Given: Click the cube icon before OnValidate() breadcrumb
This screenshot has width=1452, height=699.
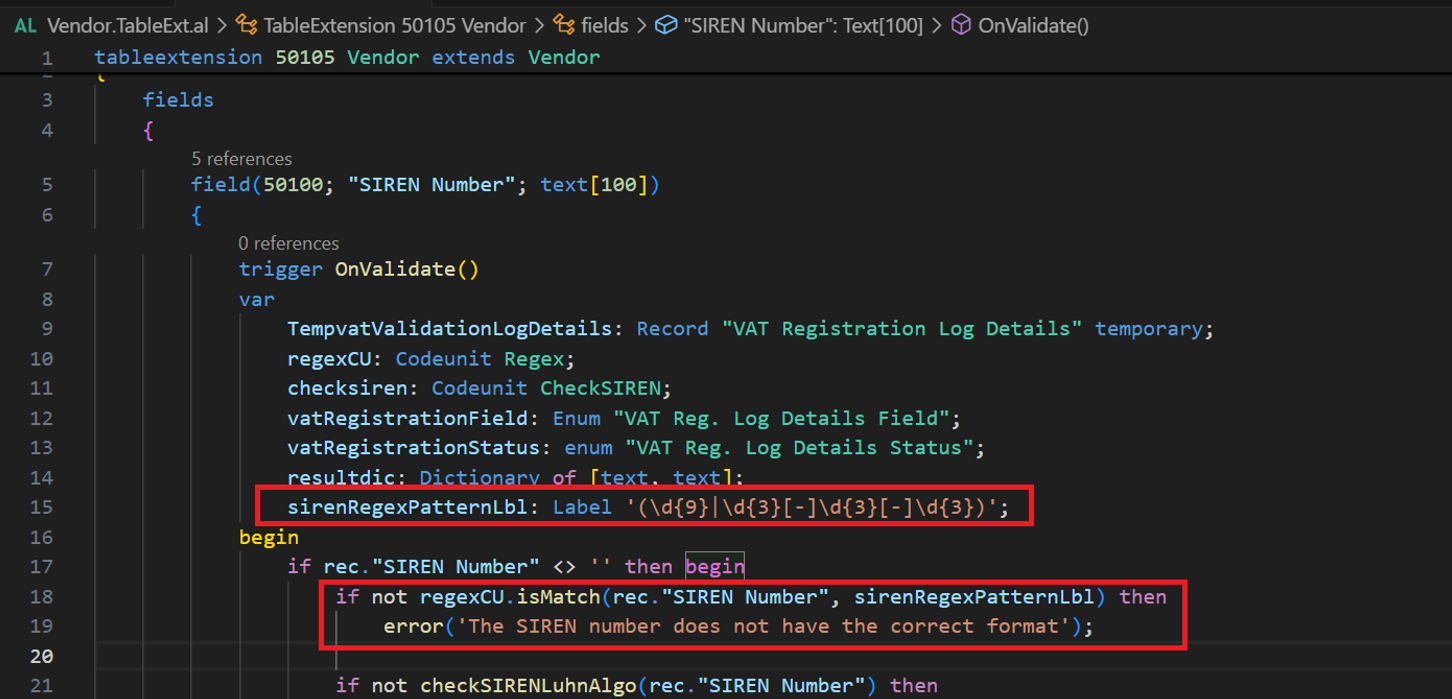Looking at the screenshot, I should pos(961,26).
